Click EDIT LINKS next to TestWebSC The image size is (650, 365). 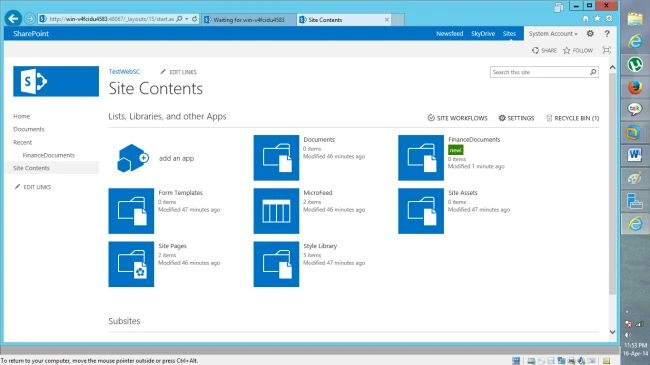[x=178, y=72]
